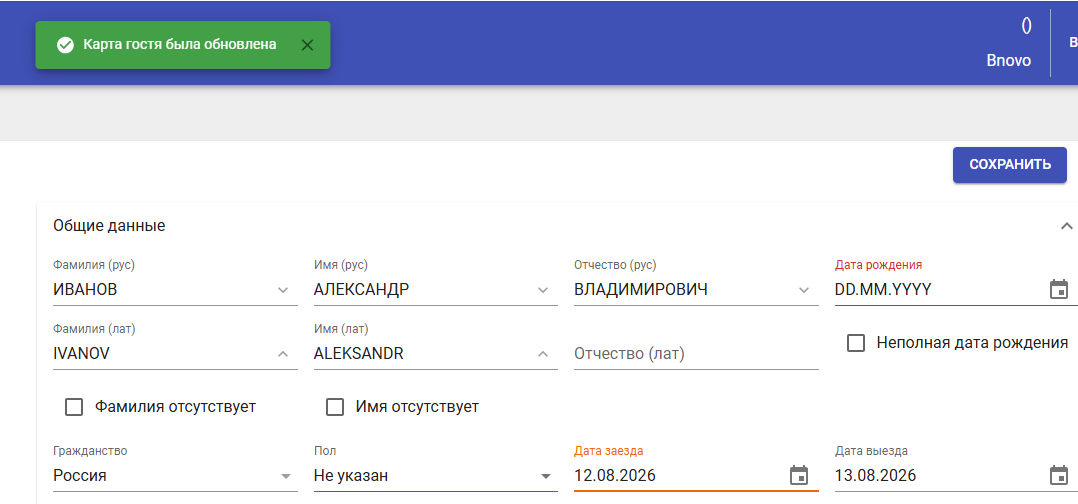Collapse the Имя (лат) ALEKSANDR arrow
Screen dimensions: 1078x504
tap(542, 354)
